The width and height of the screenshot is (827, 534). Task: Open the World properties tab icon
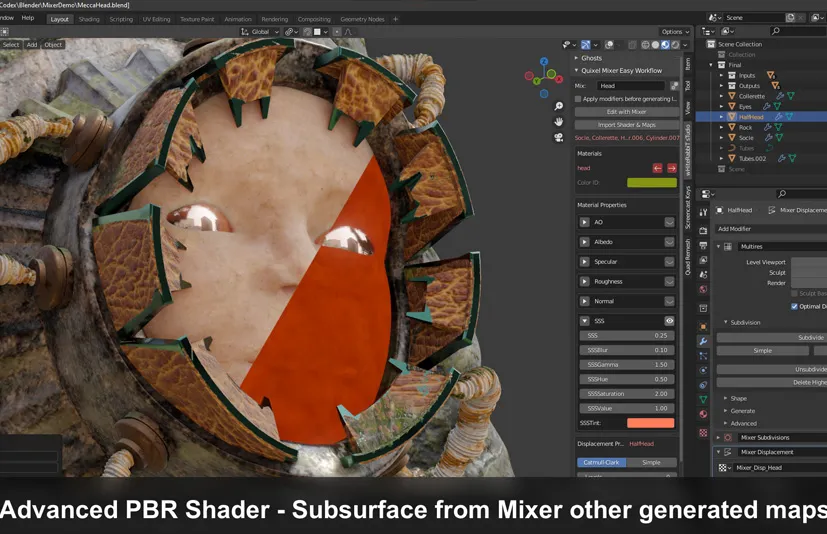point(703,289)
